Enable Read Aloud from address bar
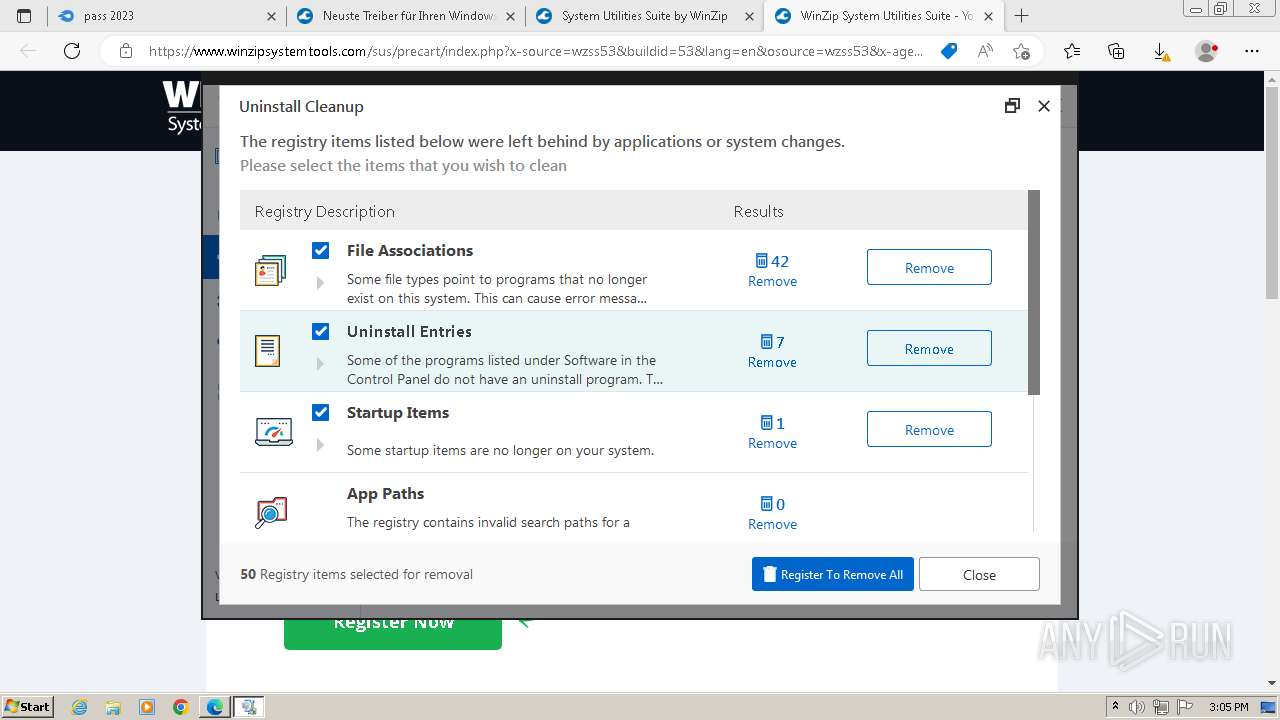This screenshot has width=1280, height=720. coord(985,51)
